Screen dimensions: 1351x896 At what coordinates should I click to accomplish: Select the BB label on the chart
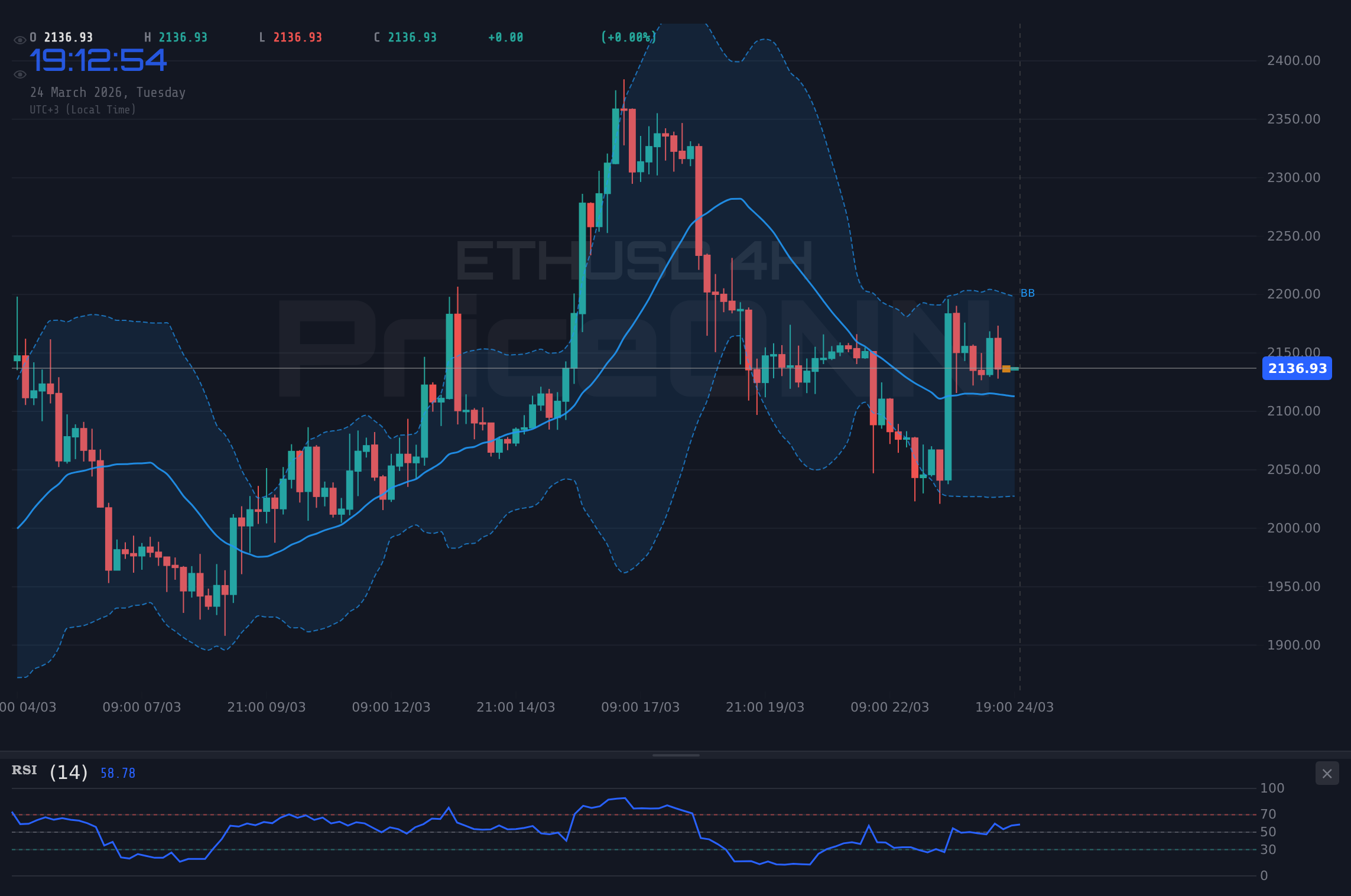click(x=1028, y=293)
